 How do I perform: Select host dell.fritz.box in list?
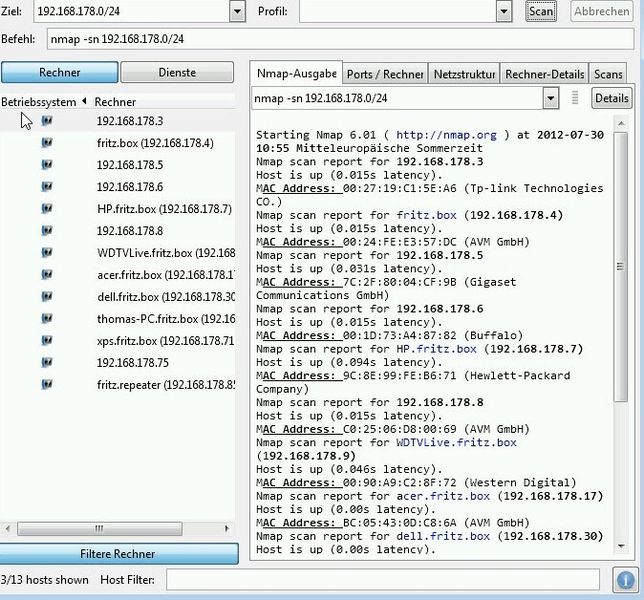166,297
